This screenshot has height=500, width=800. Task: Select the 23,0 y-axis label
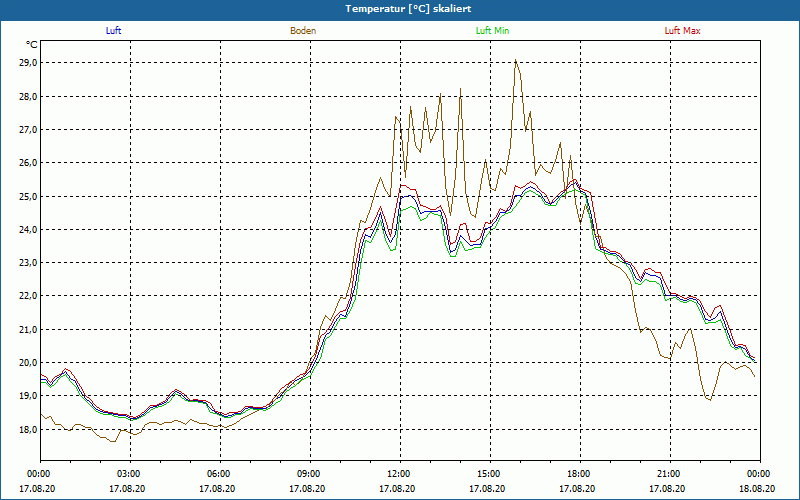[28, 263]
